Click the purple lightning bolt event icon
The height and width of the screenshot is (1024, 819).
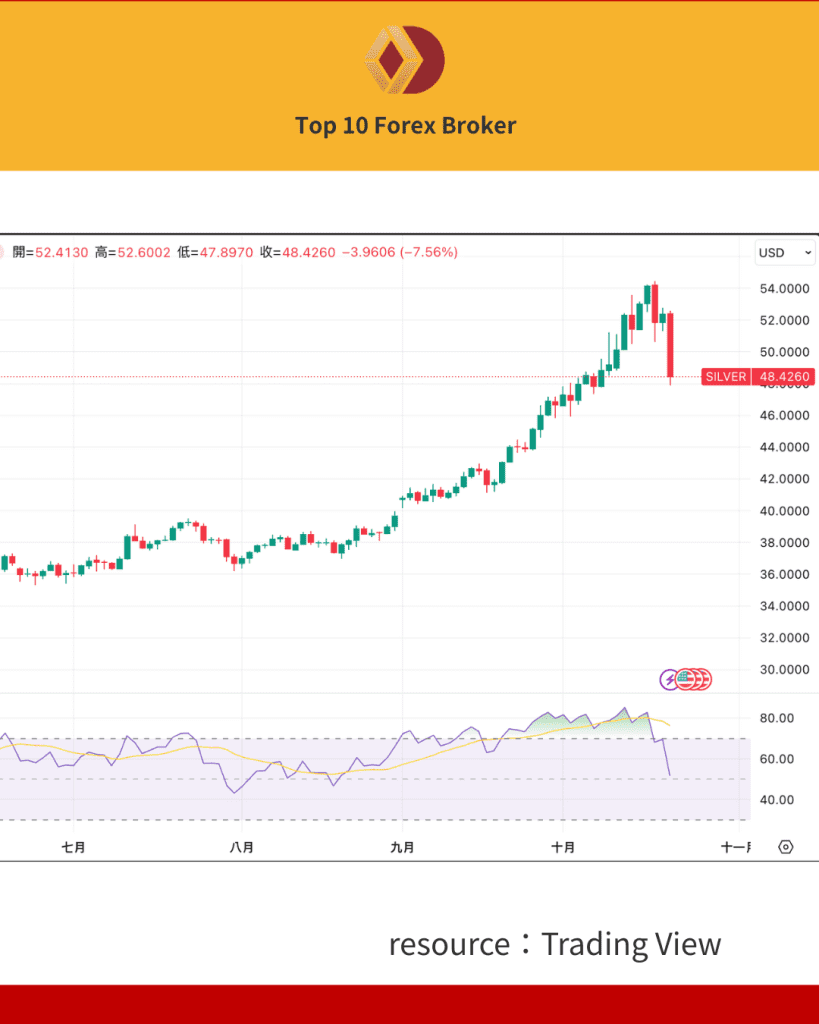(669, 679)
